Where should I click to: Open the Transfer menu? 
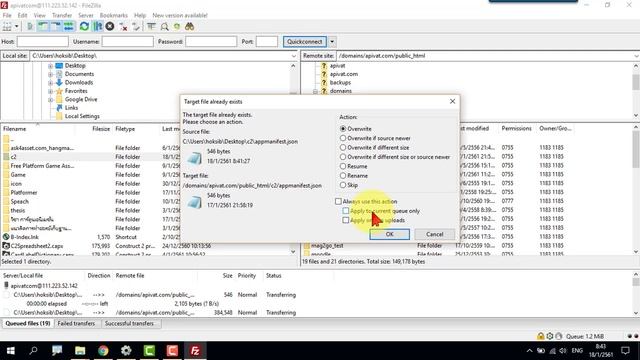(x=62, y=15)
